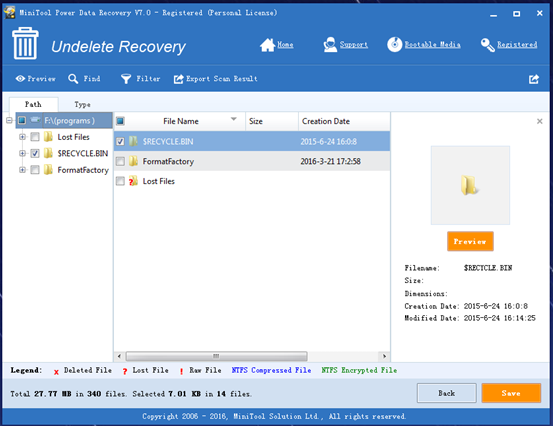The width and height of the screenshot is (553, 426).
Task: Click the scrollbar left arrow
Action: coord(119,356)
